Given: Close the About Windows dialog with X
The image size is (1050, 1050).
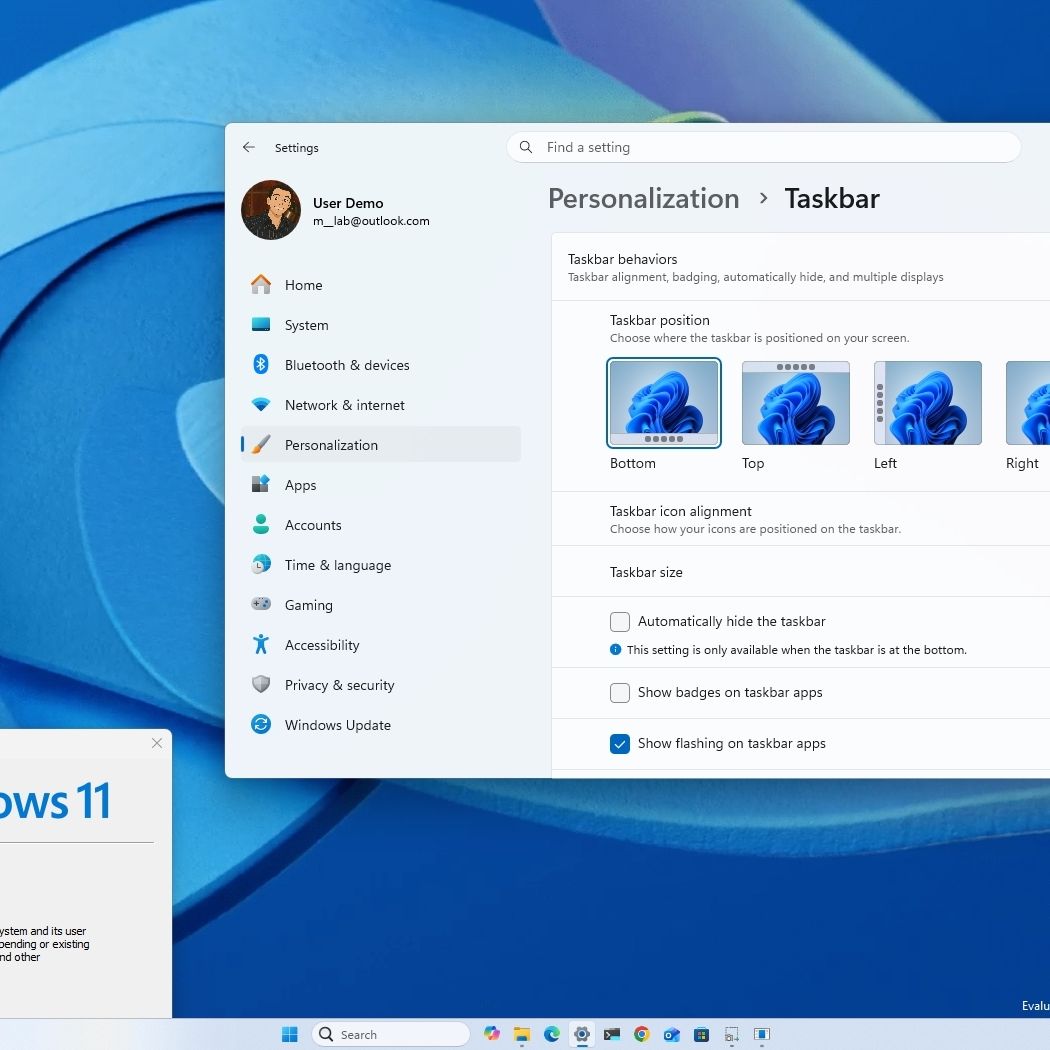Looking at the screenshot, I should [x=157, y=743].
